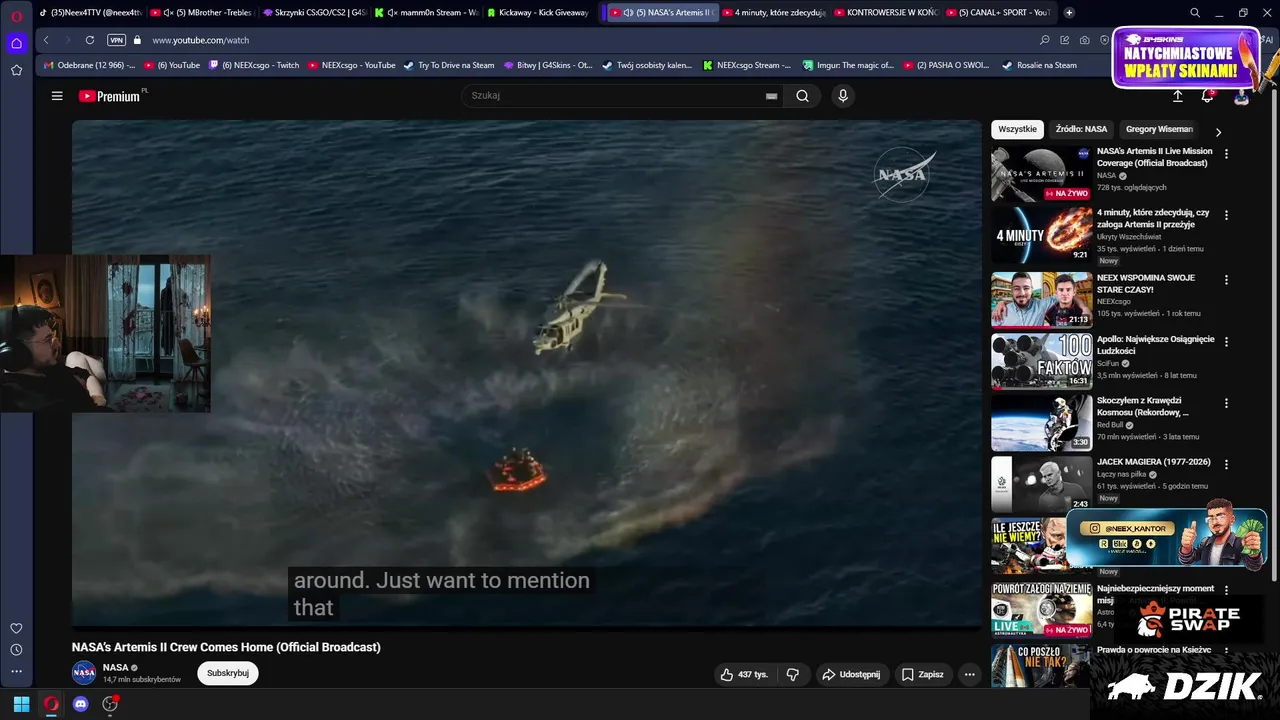
Task: Switch to the Kickaway - Kick Giveaway tab
Action: [x=538, y=13]
